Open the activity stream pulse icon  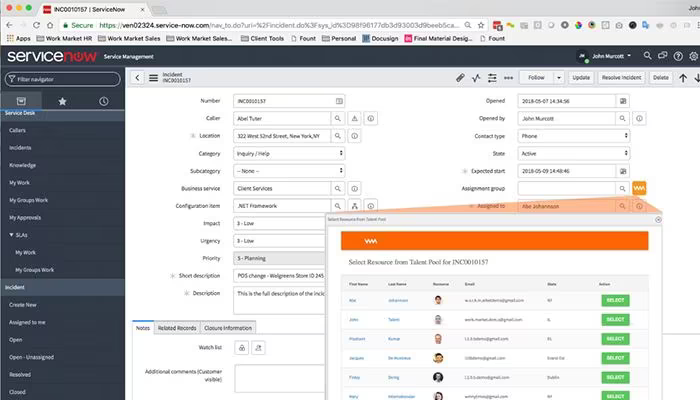tap(476, 78)
